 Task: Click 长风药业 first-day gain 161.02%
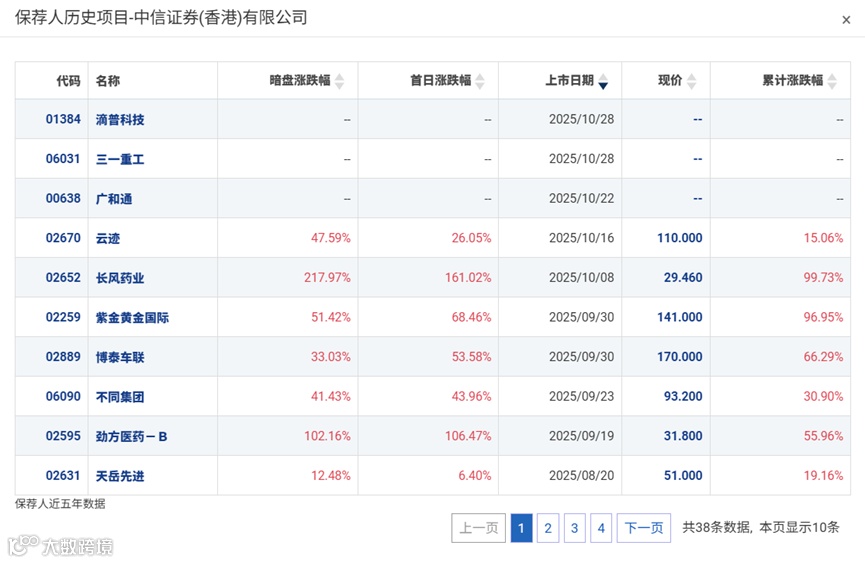tap(468, 278)
